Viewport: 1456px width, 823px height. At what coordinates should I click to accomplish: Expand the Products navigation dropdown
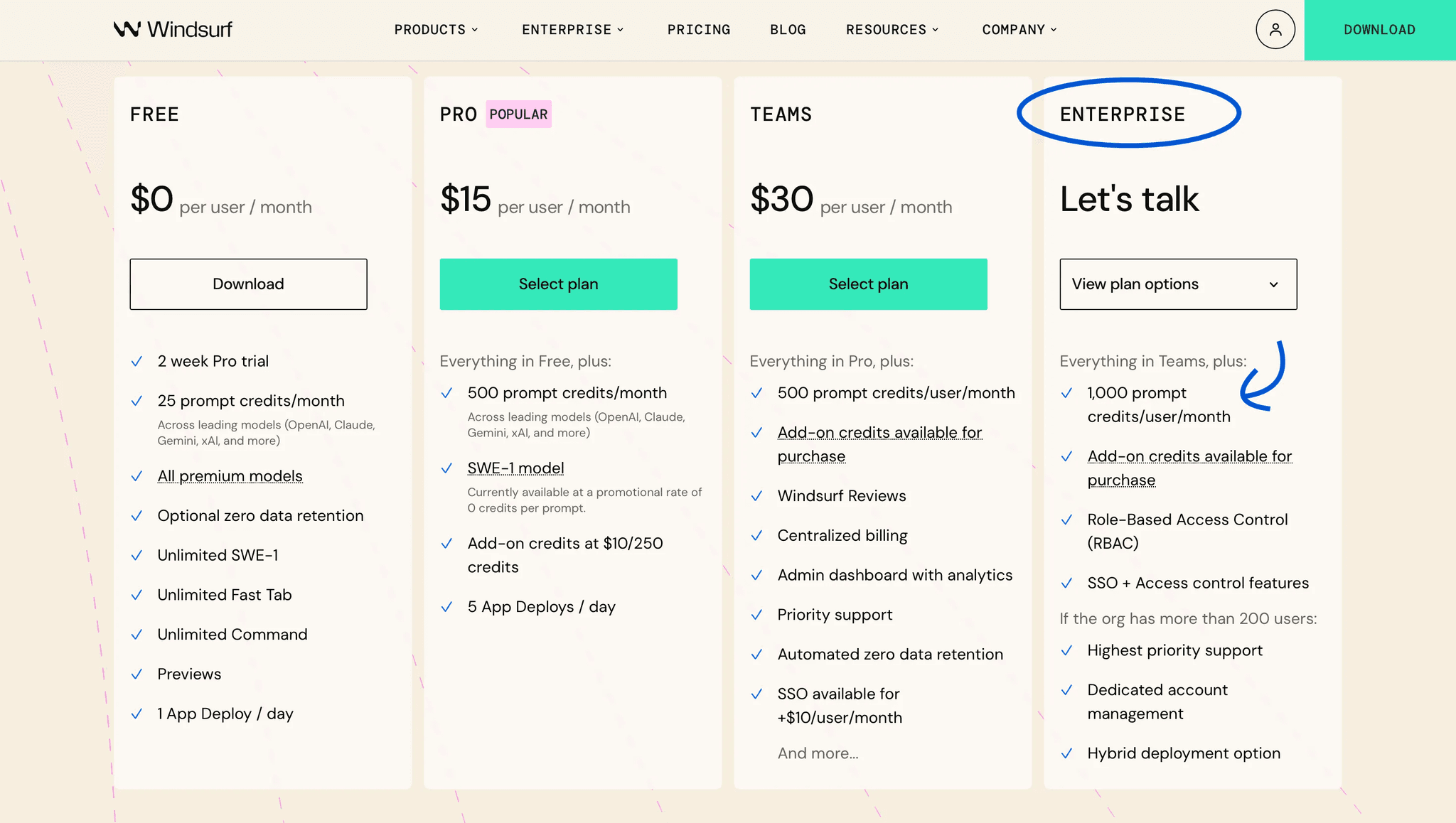point(436,30)
